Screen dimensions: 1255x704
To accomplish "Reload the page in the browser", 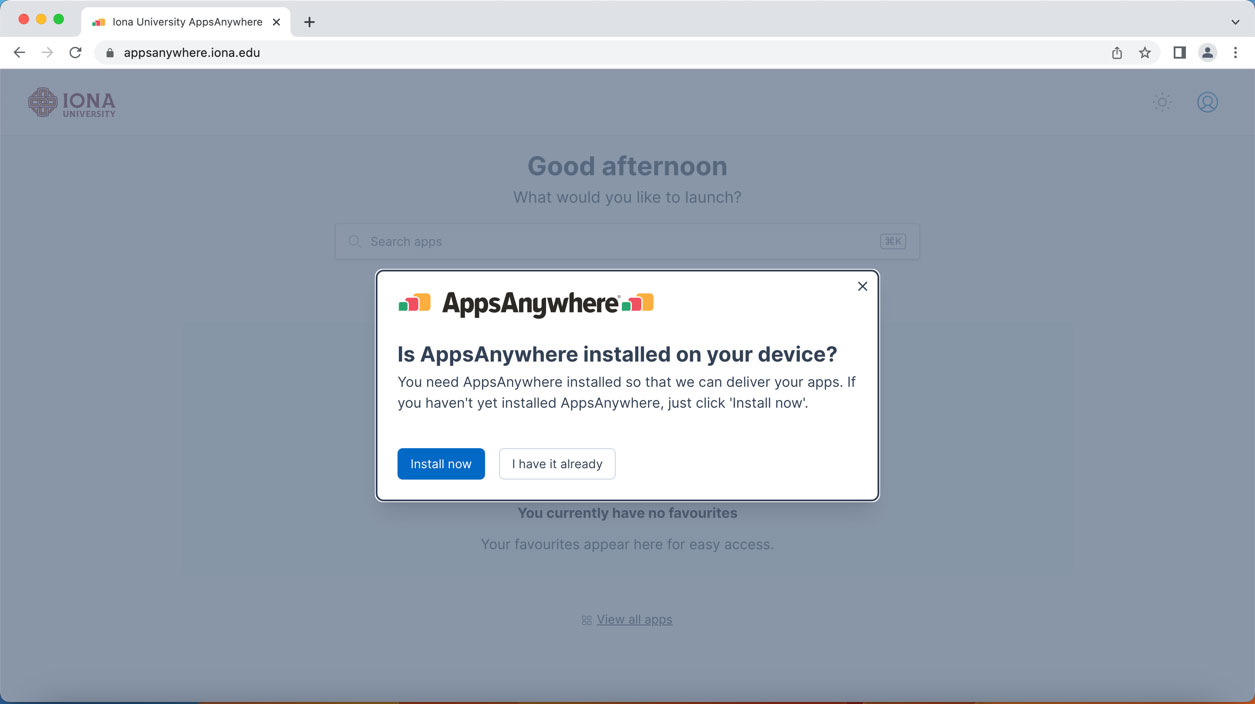I will coord(75,53).
